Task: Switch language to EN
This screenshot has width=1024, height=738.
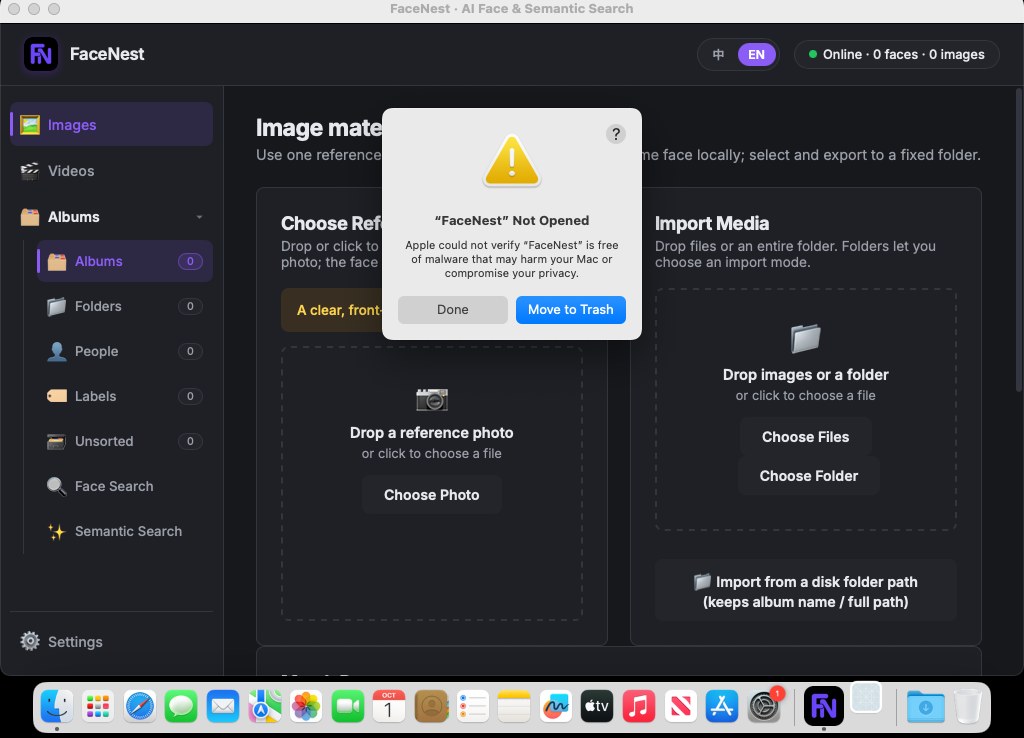Action: pos(756,54)
